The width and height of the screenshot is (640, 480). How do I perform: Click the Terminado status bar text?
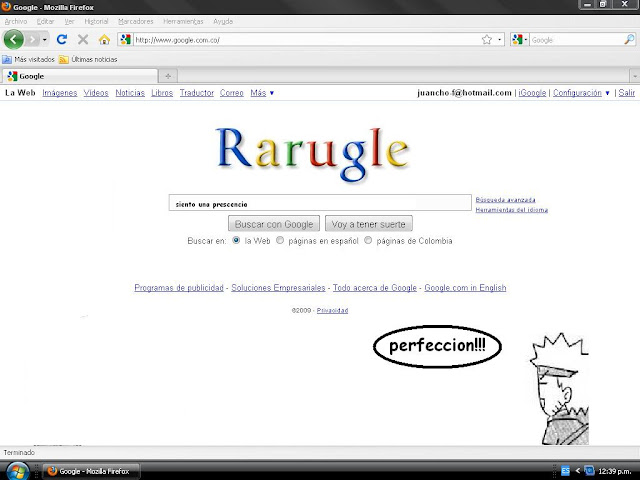click(x=19, y=453)
